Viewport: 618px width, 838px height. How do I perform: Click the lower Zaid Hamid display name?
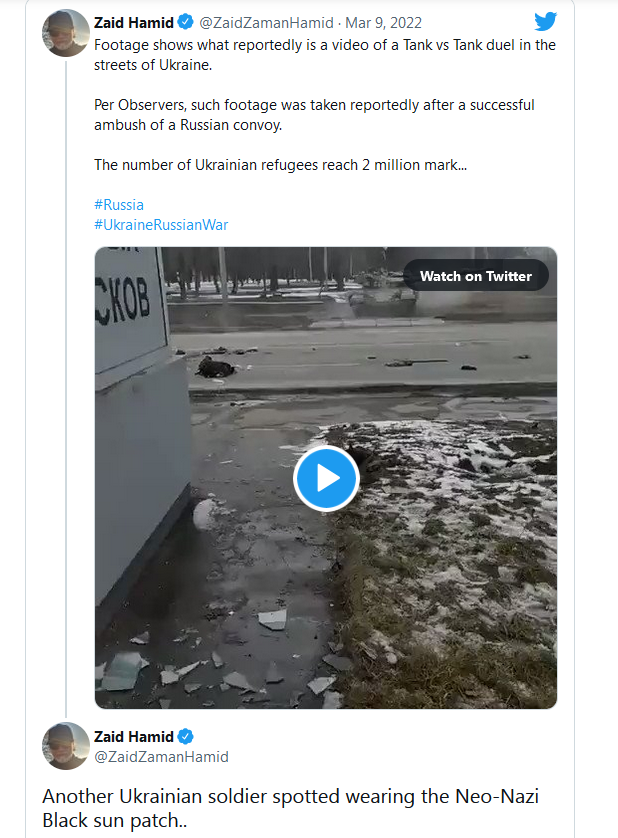tap(134, 737)
